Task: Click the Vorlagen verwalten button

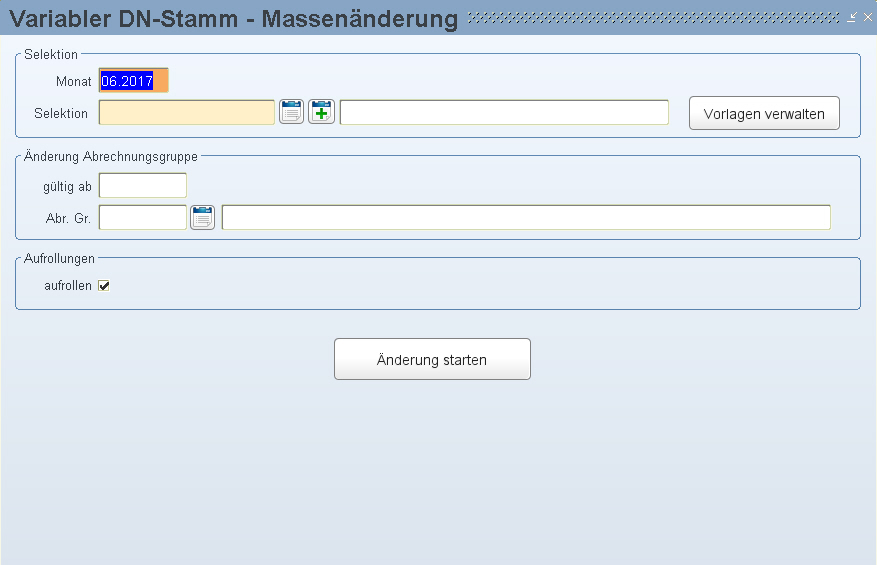Action: tap(764, 113)
